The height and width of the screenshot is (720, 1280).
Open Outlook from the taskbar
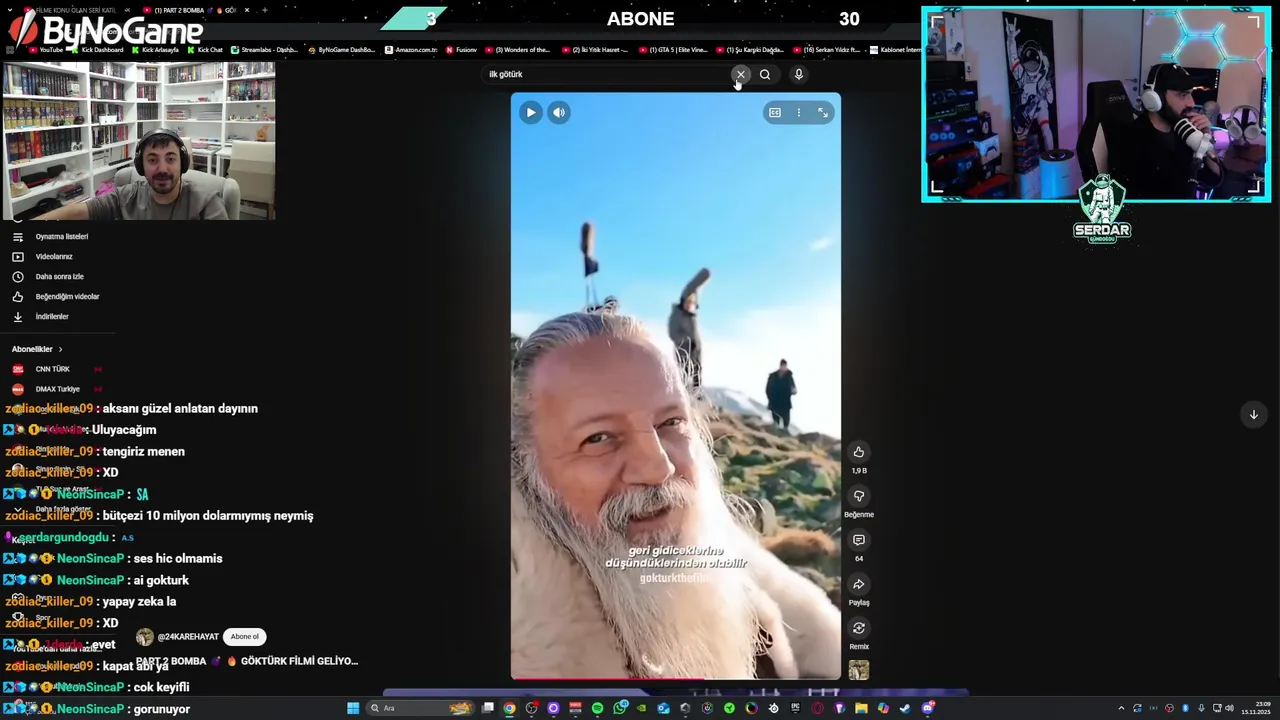coord(663,708)
